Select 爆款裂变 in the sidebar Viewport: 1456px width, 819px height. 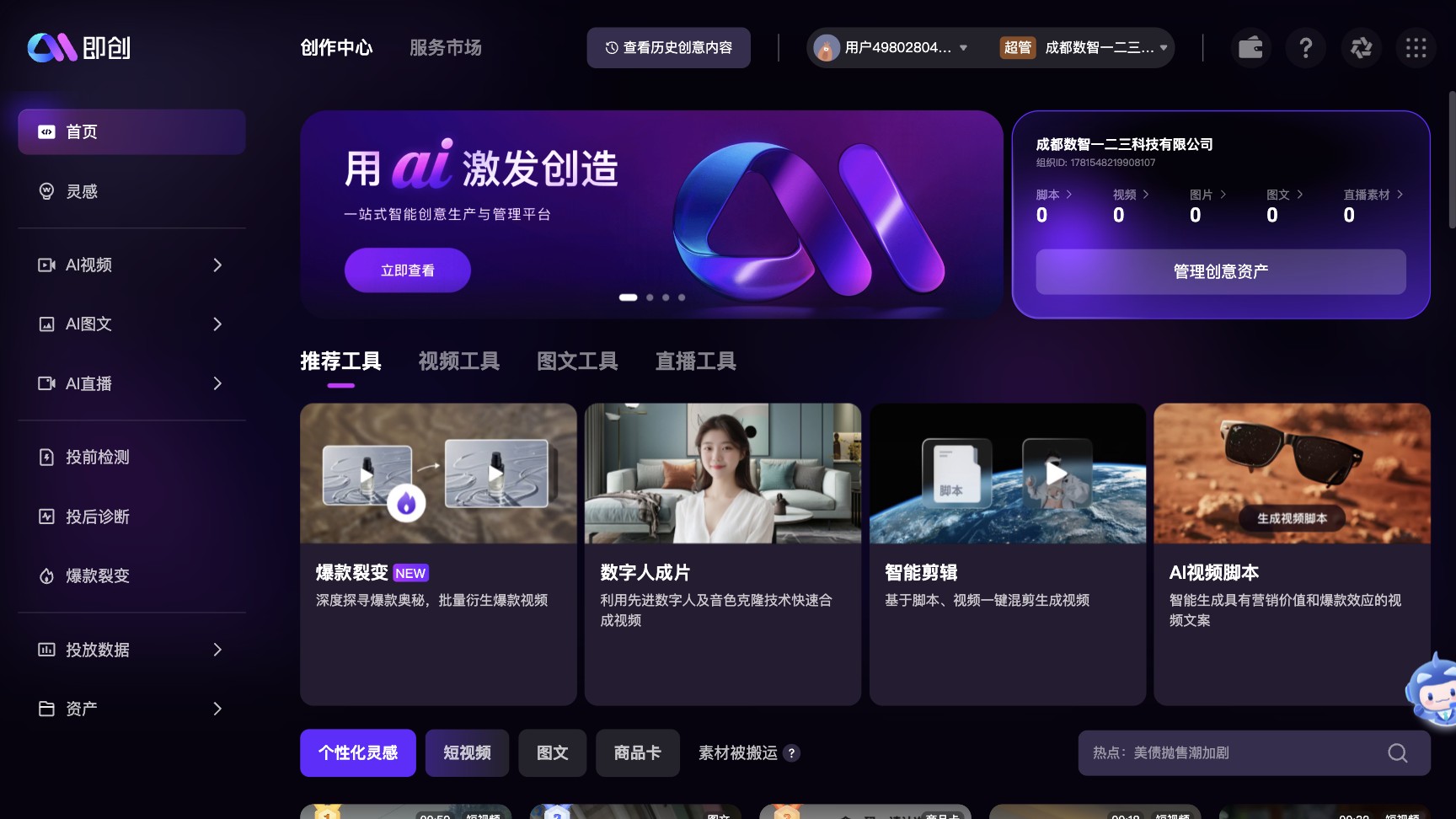pyautogui.click(x=98, y=575)
